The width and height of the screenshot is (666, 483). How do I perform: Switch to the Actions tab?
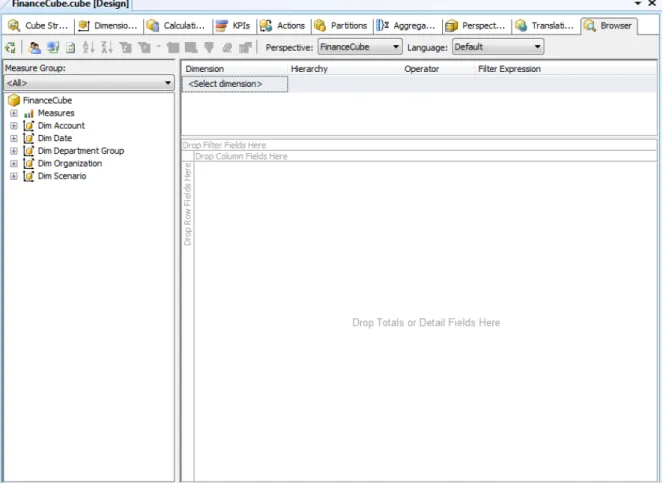pyautogui.click(x=283, y=25)
